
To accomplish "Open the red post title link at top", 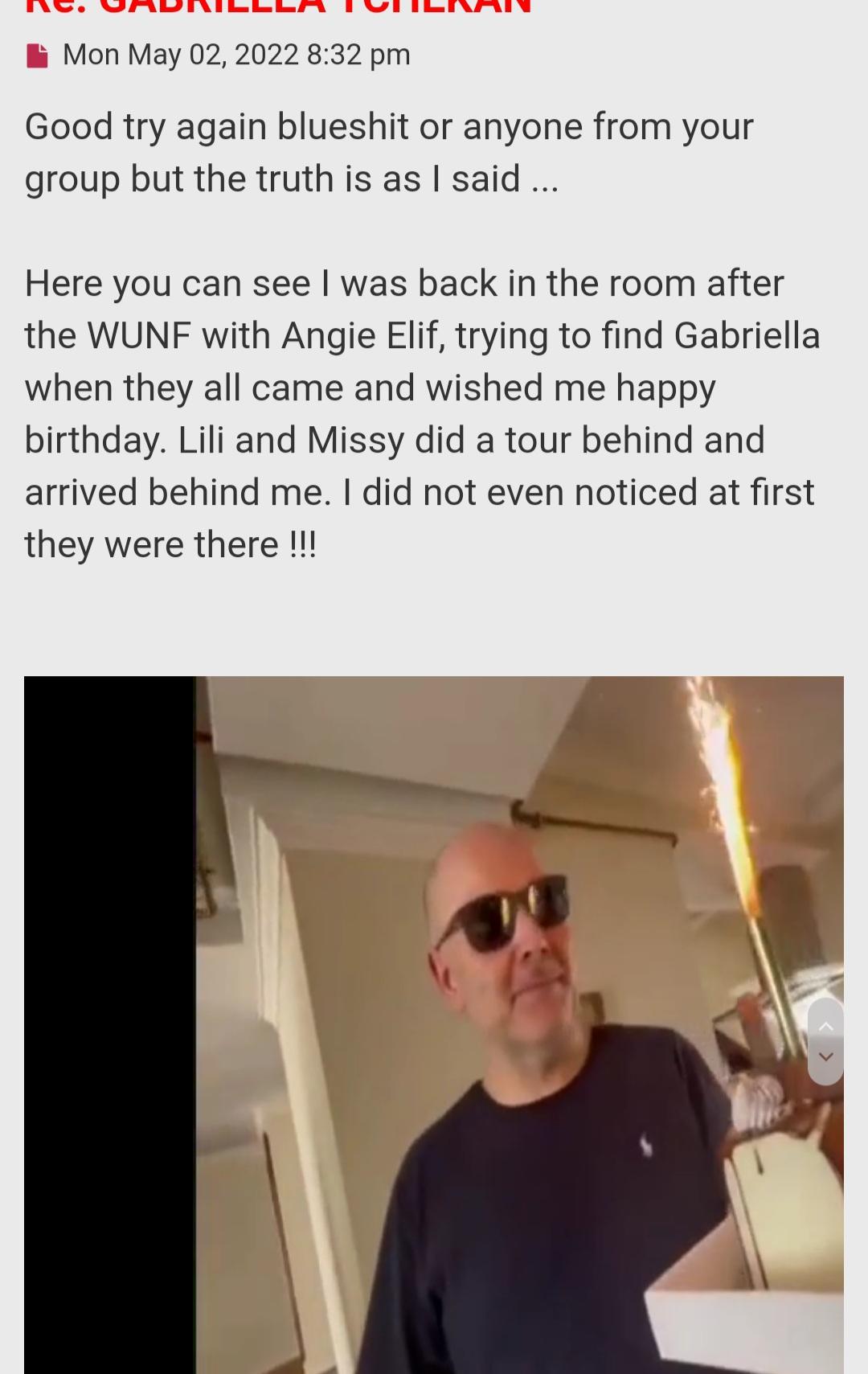I will (x=278, y=7).
